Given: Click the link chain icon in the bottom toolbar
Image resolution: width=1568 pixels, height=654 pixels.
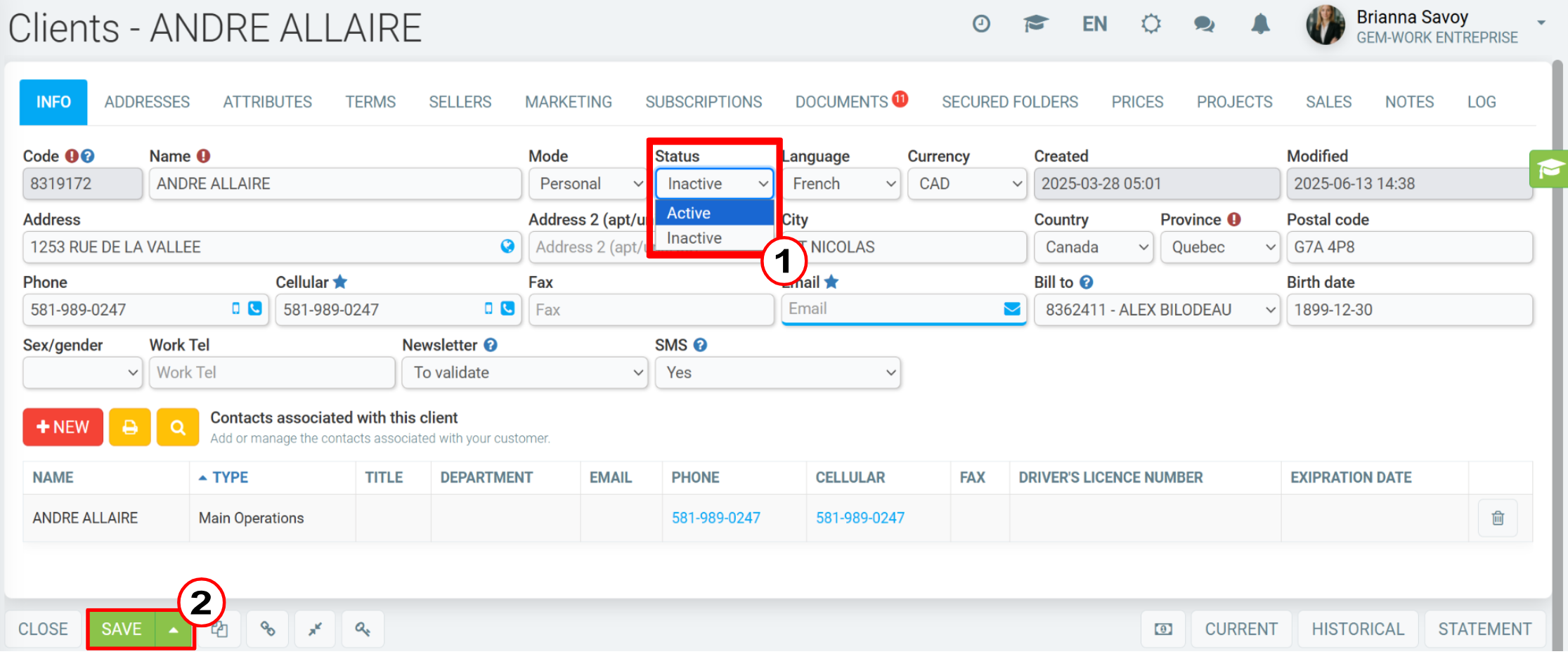Looking at the screenshot, I should [x=268, y=629].
